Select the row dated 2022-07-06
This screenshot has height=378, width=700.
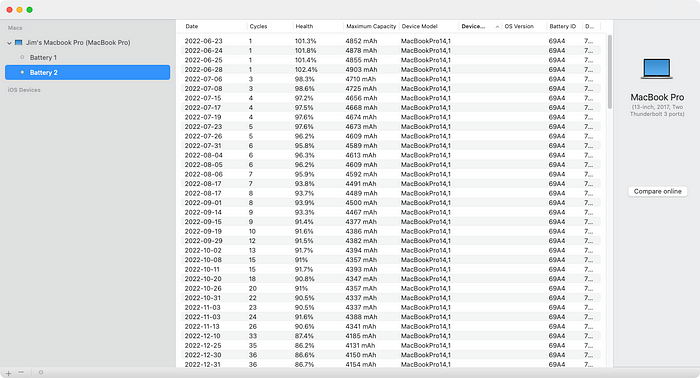coord(391,79)
